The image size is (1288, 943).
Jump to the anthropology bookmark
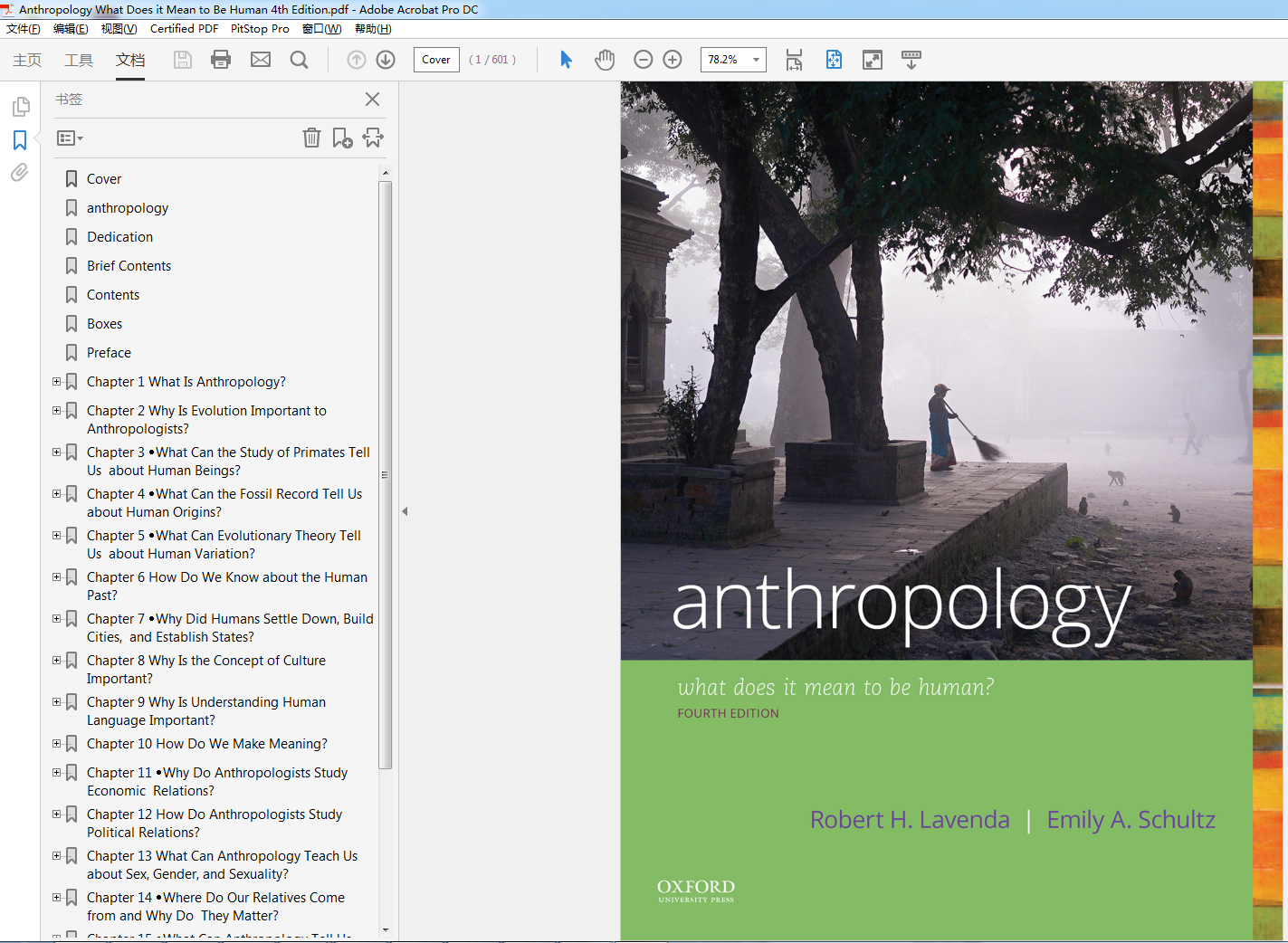[x=128, y=208]
